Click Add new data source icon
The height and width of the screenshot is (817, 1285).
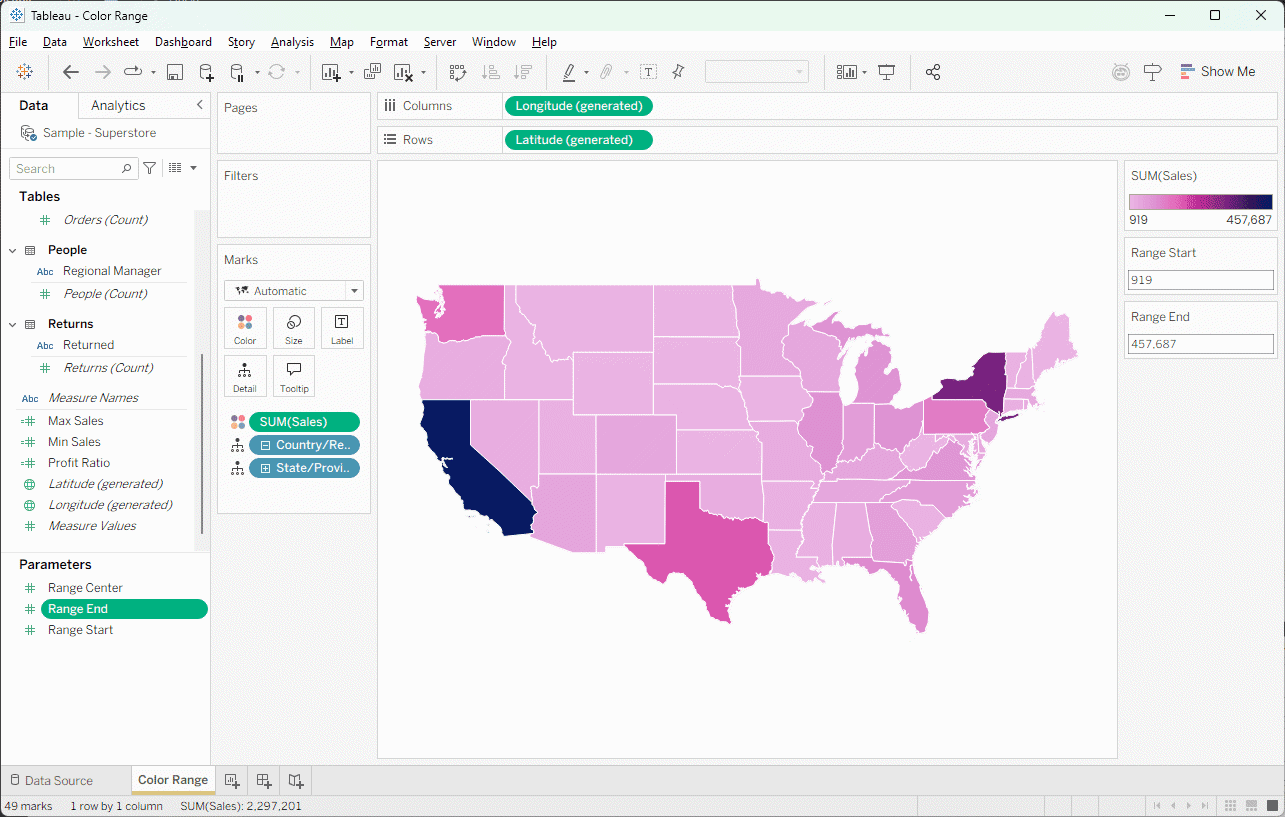[x=206, y=72]
